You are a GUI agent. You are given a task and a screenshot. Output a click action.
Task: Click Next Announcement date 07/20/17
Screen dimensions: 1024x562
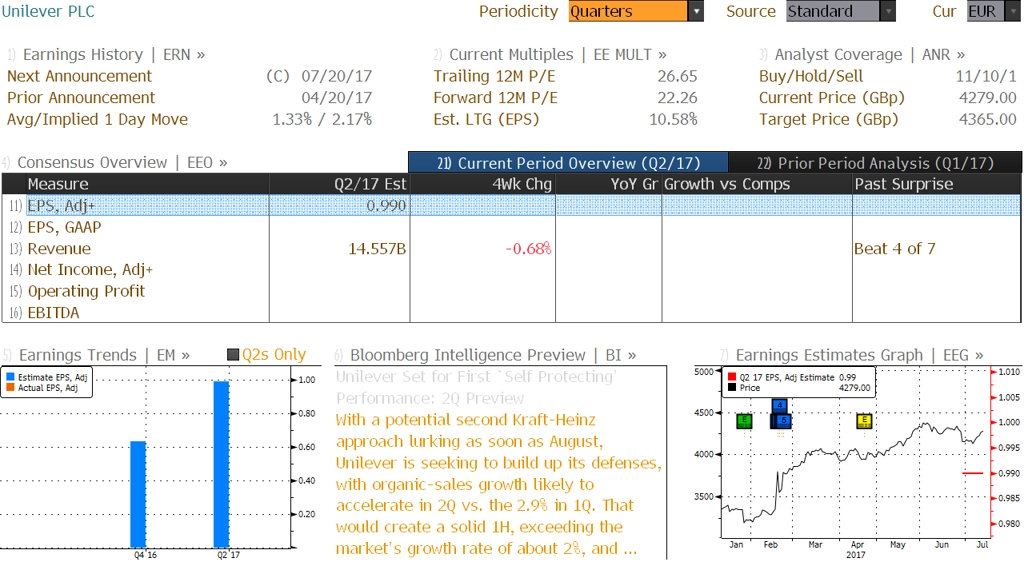click(x=336, y=76)
